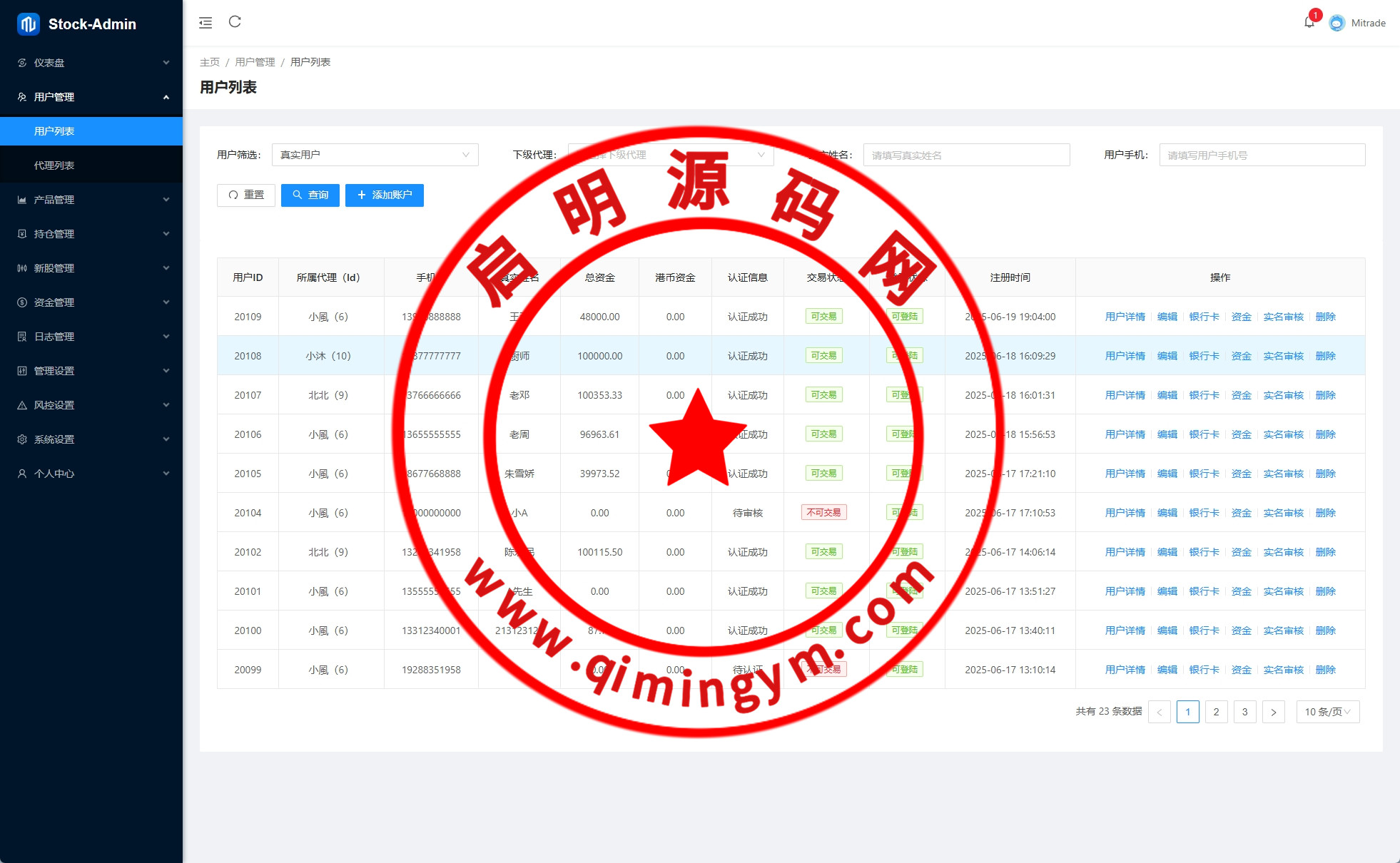Select 代理列表 in the sidebar
This screenshot has width=1400, height=863.
54,165
